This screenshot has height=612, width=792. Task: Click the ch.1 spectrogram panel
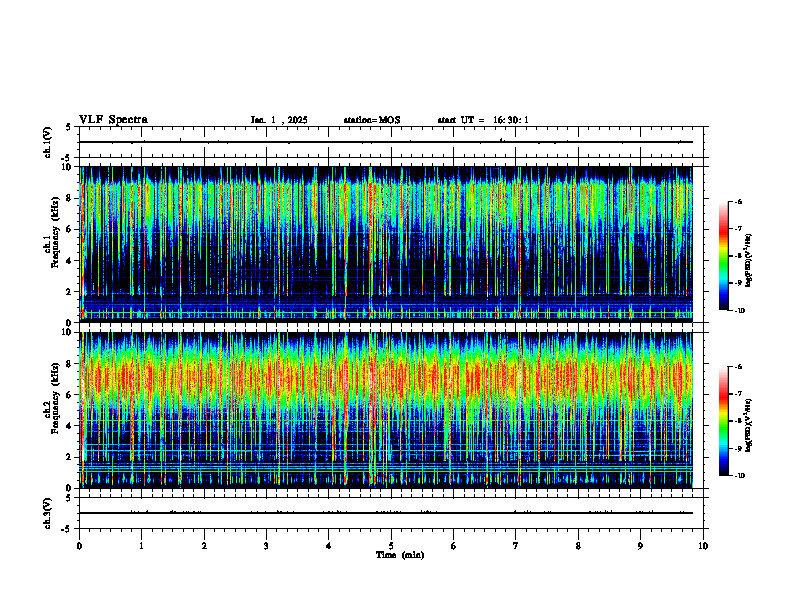pos(386,244)
